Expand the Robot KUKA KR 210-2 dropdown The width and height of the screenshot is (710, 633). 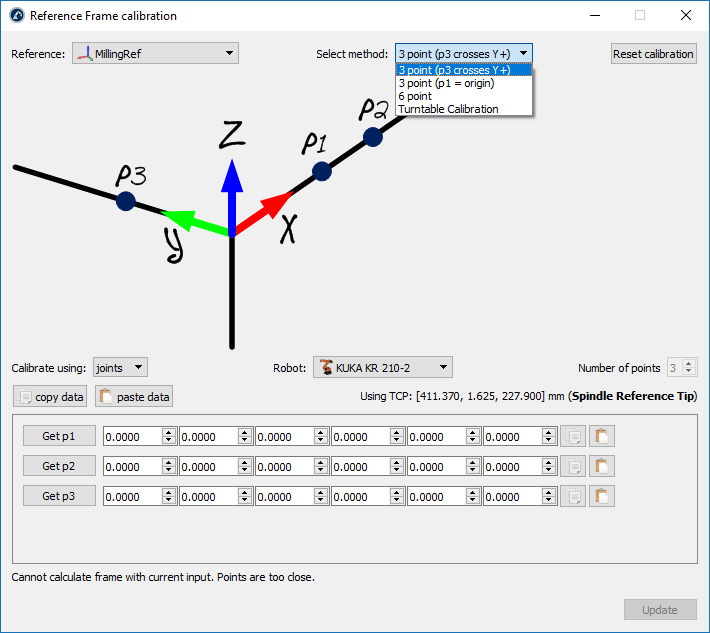pos(382,368)
